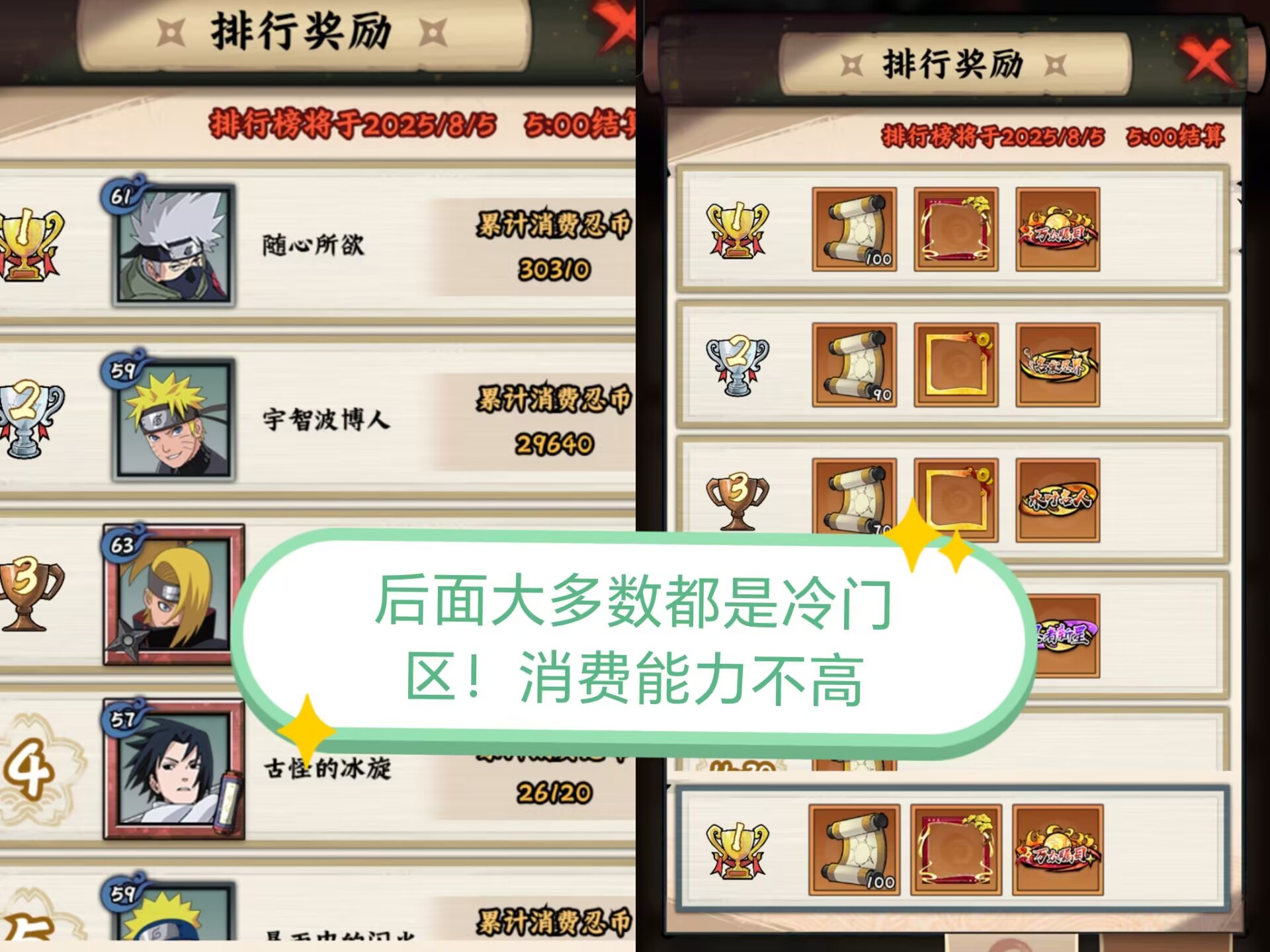Select second-place title badge reward
This screenshot has width=1270, height=952.
point(1058,365)
